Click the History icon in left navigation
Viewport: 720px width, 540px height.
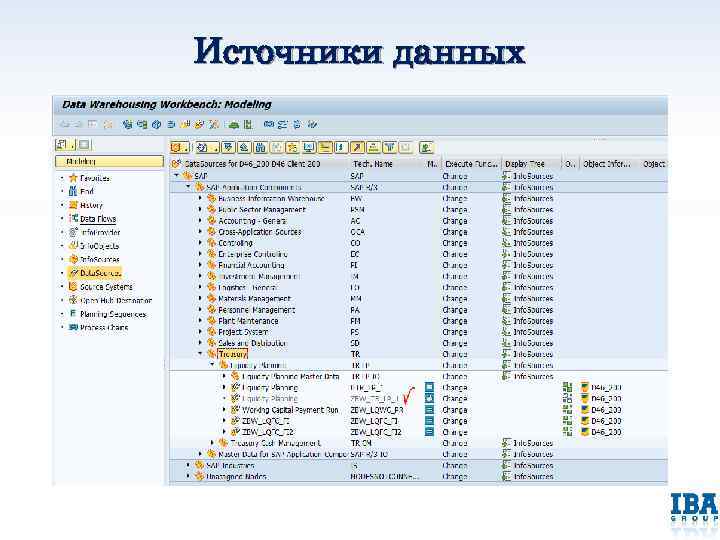pyautogui.click(x=73, y=205)
